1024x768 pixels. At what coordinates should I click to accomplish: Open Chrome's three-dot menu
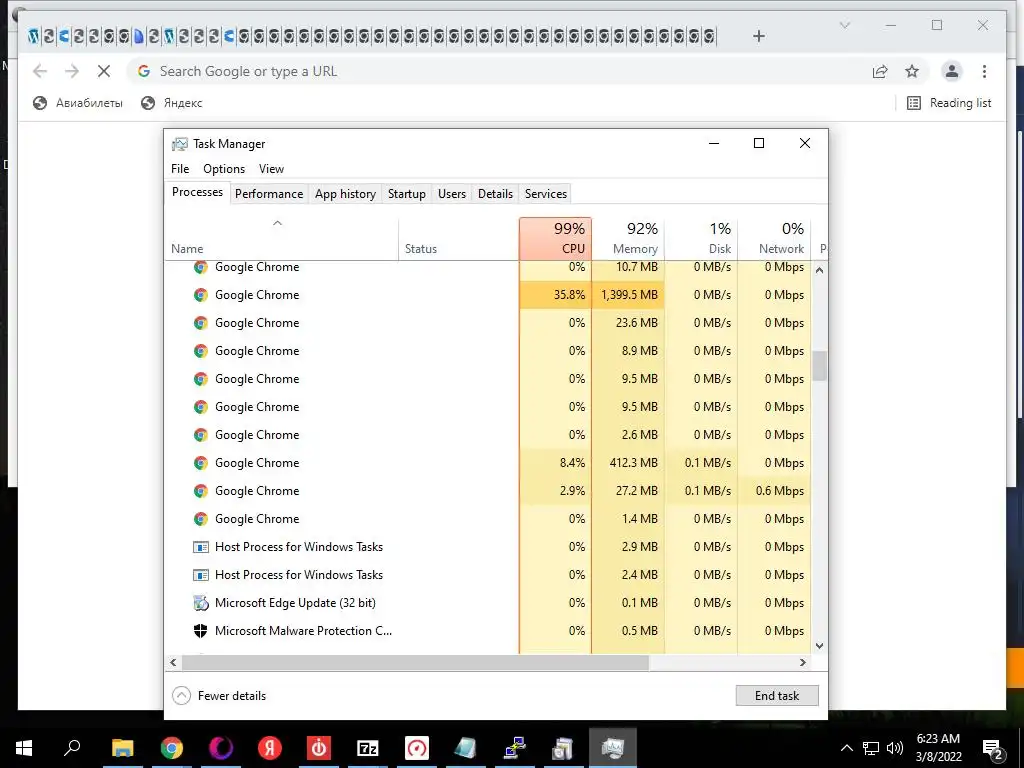click(984, 71)
